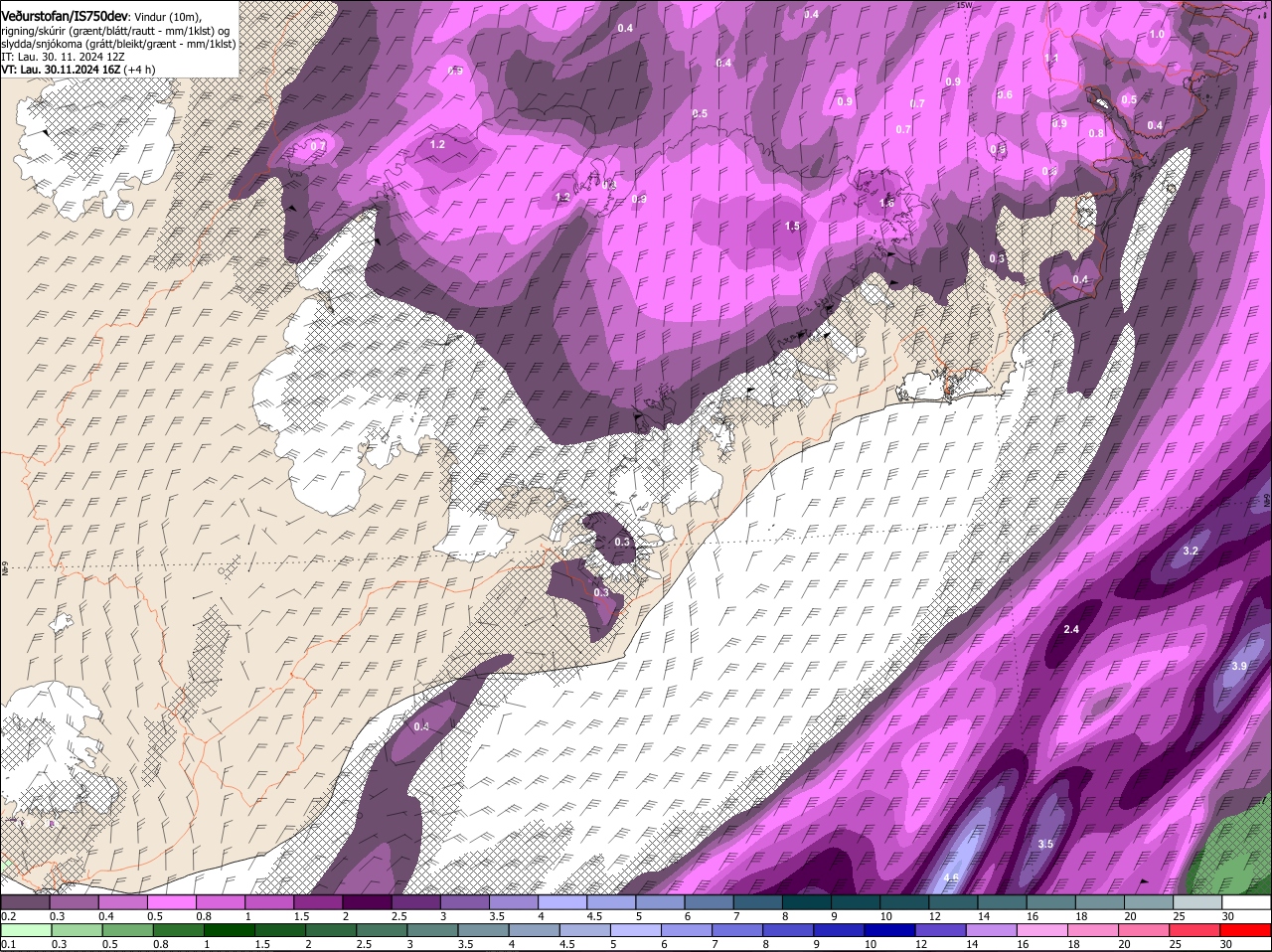
Task: Click the '0.1' label on the lower green scale
Action: click(8, 944)
